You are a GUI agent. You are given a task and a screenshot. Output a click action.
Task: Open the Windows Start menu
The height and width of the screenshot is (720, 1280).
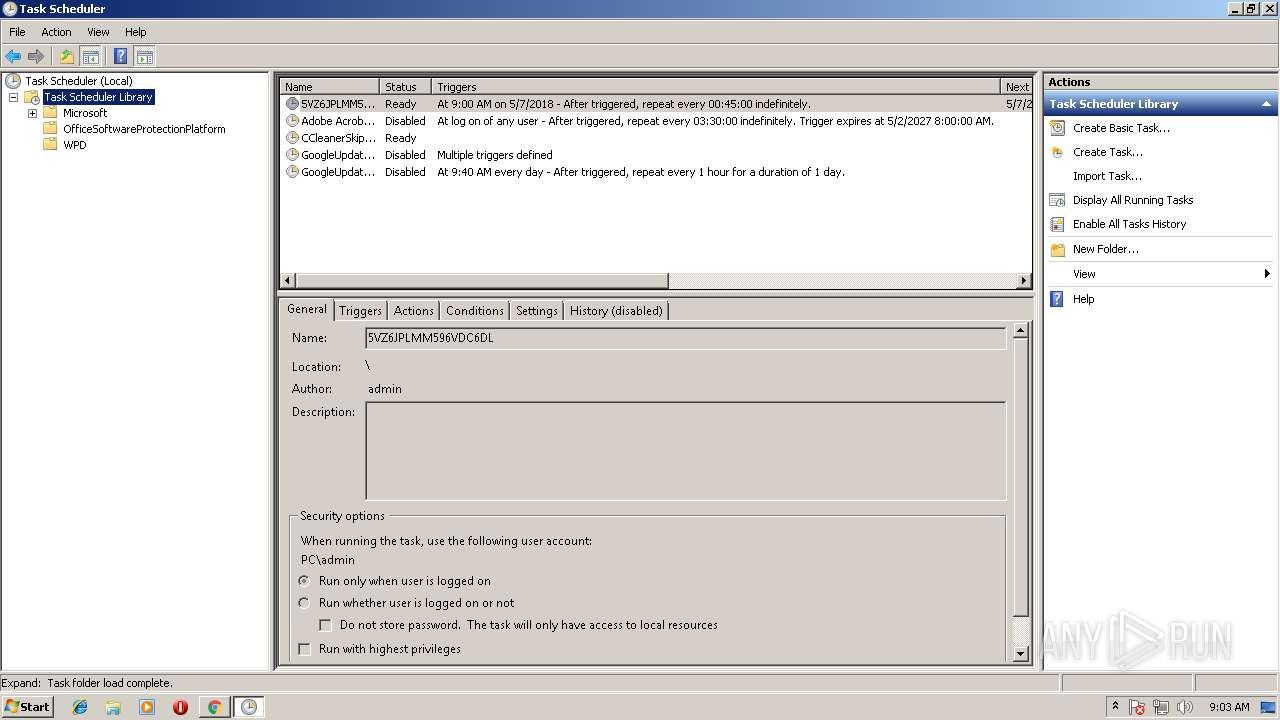pos(27,706)
